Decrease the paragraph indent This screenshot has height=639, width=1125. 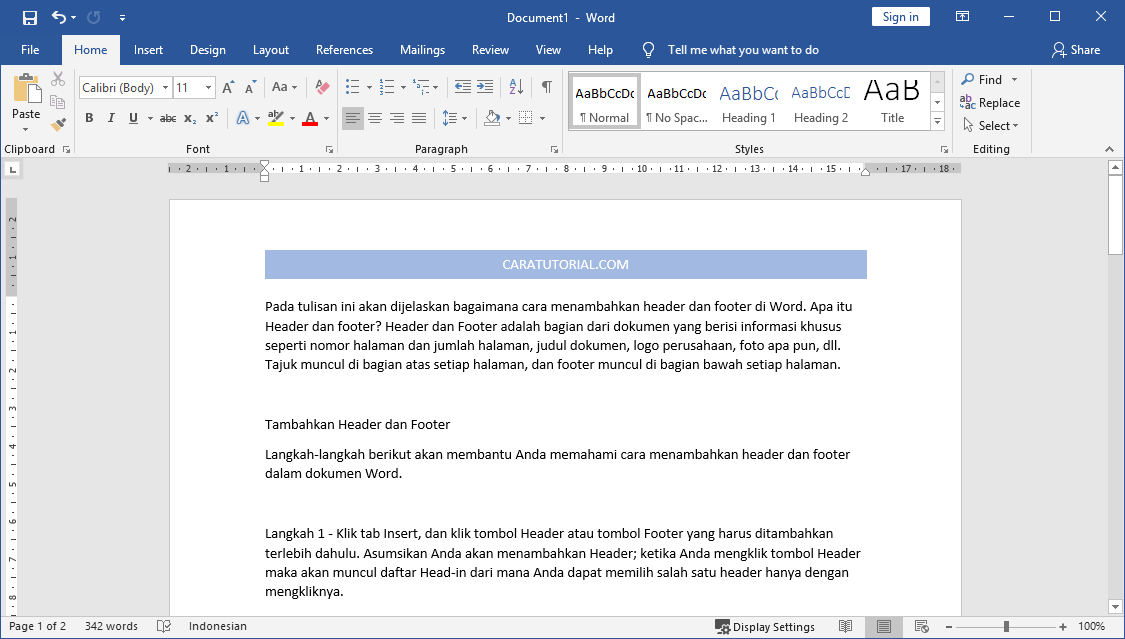(463, 87)
